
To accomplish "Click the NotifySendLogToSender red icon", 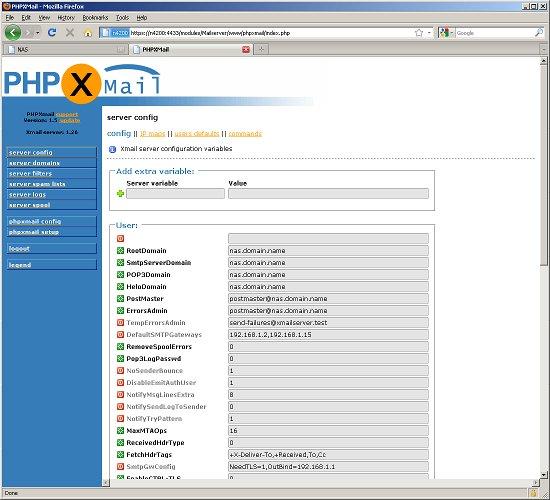I will pos(120,406).
